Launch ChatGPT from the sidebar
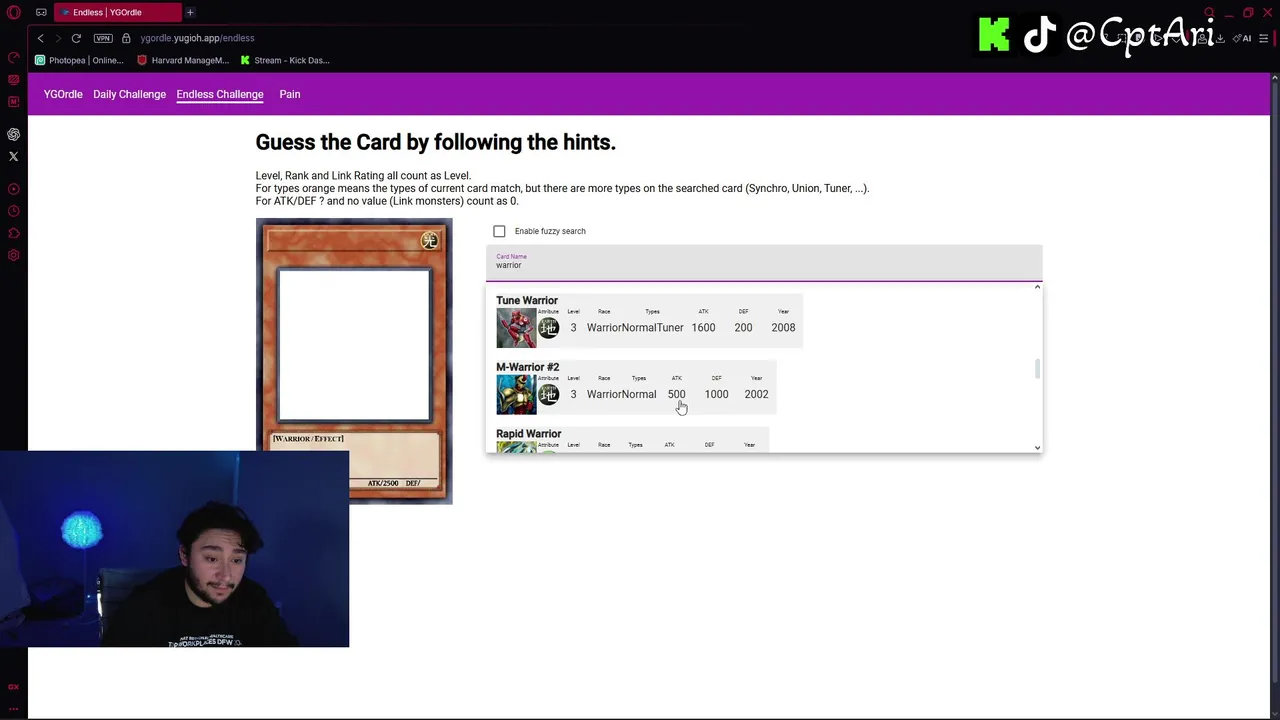The image size is (1280, 720). [14, 134]
